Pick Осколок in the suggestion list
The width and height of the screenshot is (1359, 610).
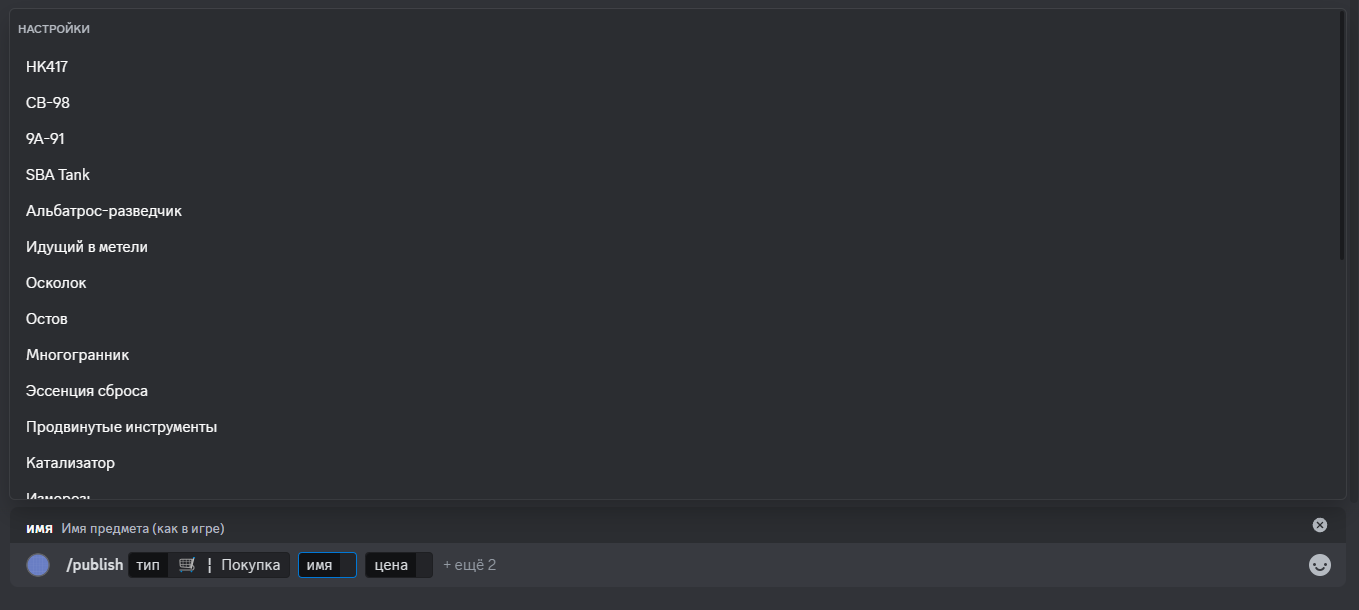(676, 283)
